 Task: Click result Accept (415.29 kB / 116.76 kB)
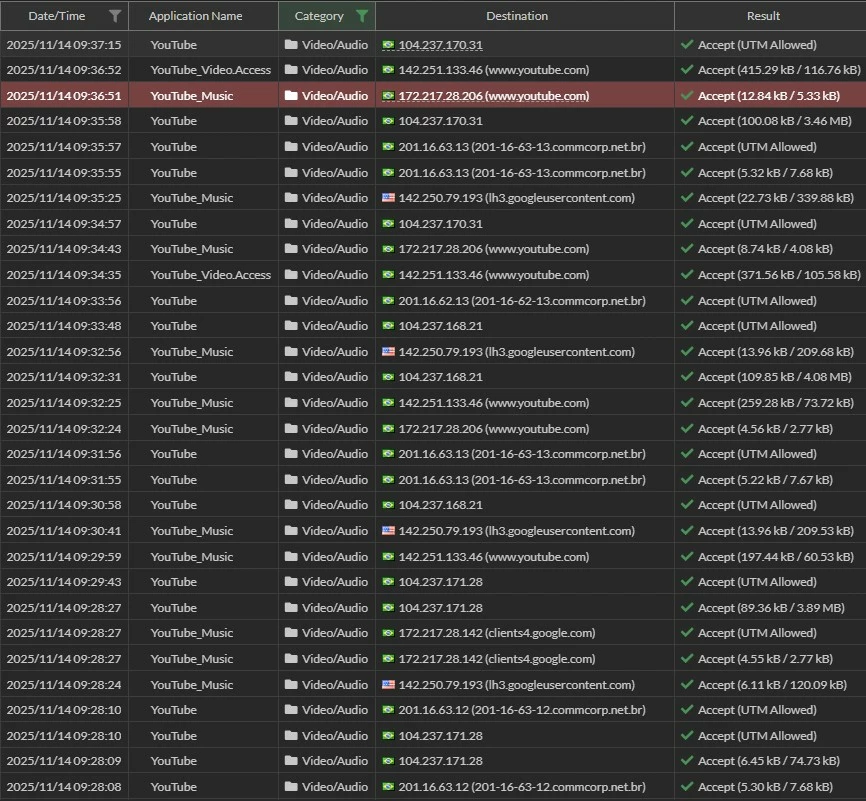click(779, 70)
